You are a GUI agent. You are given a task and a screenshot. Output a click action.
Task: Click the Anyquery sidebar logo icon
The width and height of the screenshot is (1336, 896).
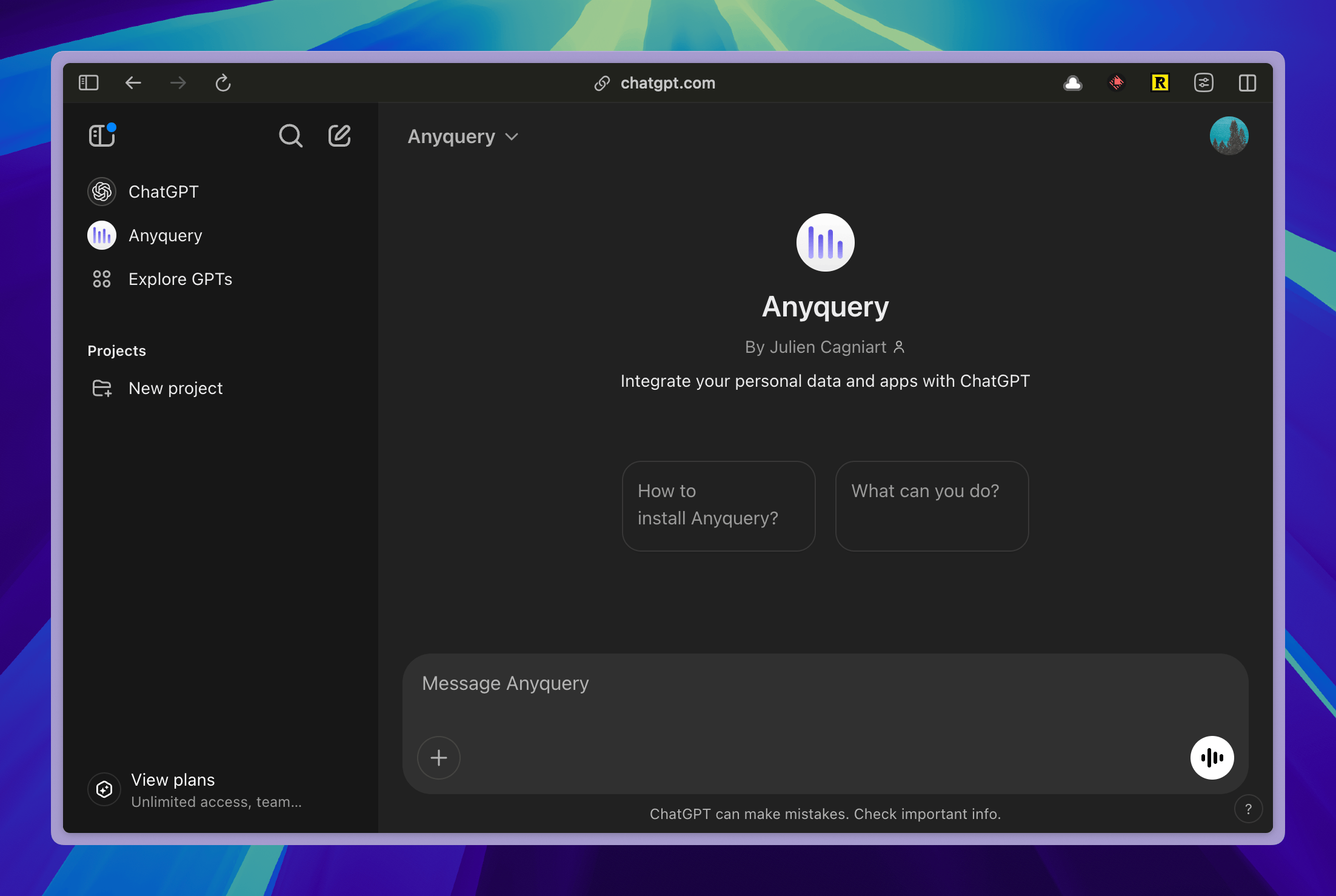click(x=102, y=235)
